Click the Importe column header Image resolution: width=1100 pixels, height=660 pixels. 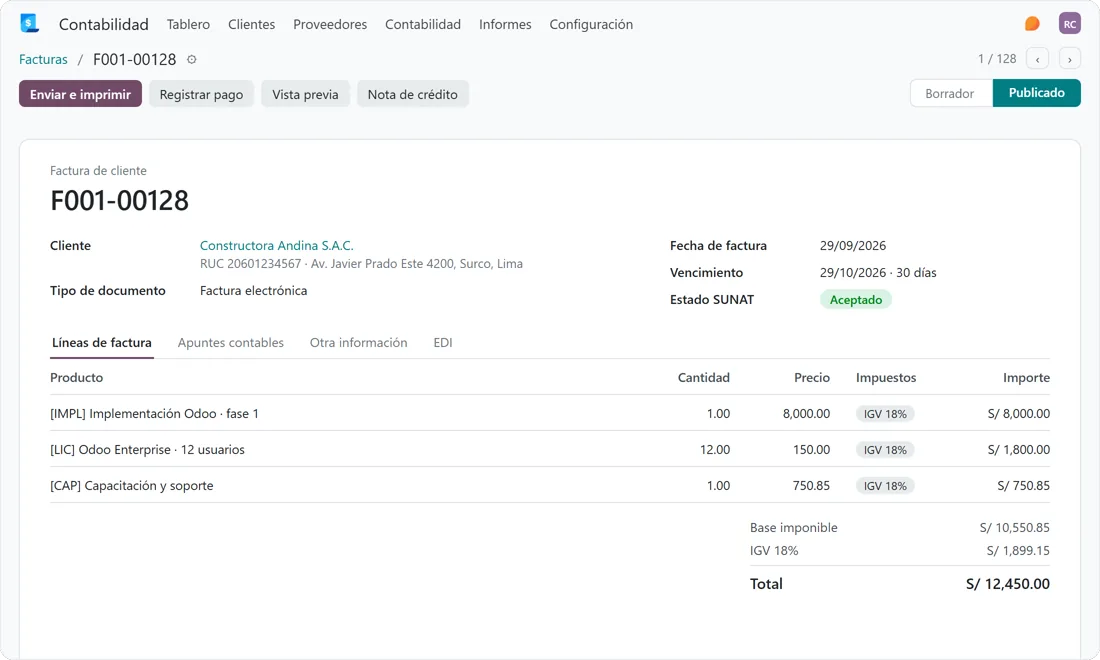[x=1026, y=377]
